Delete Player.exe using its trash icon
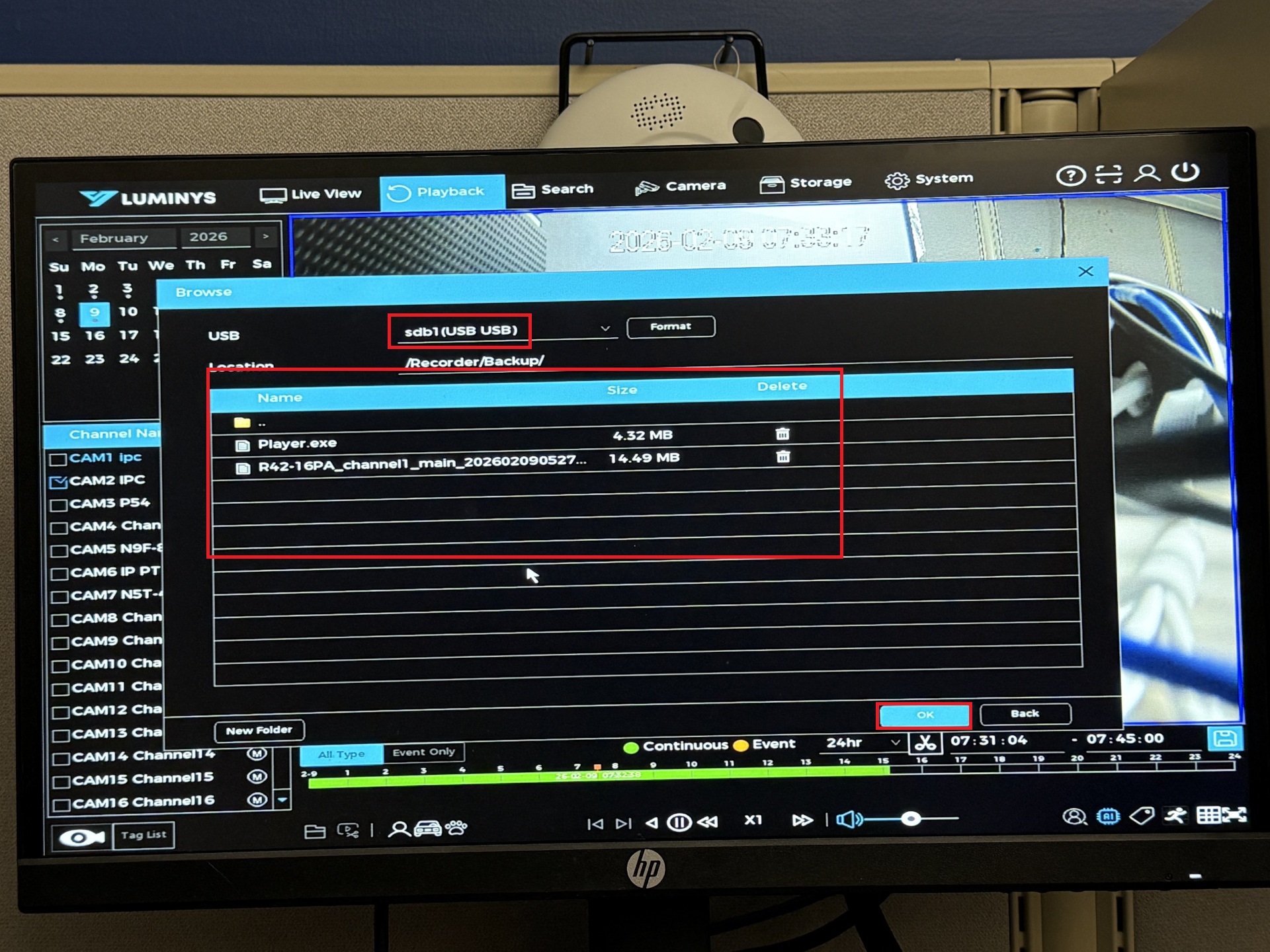This screenshot has height=952, width=1270. (x=783, y=434)
